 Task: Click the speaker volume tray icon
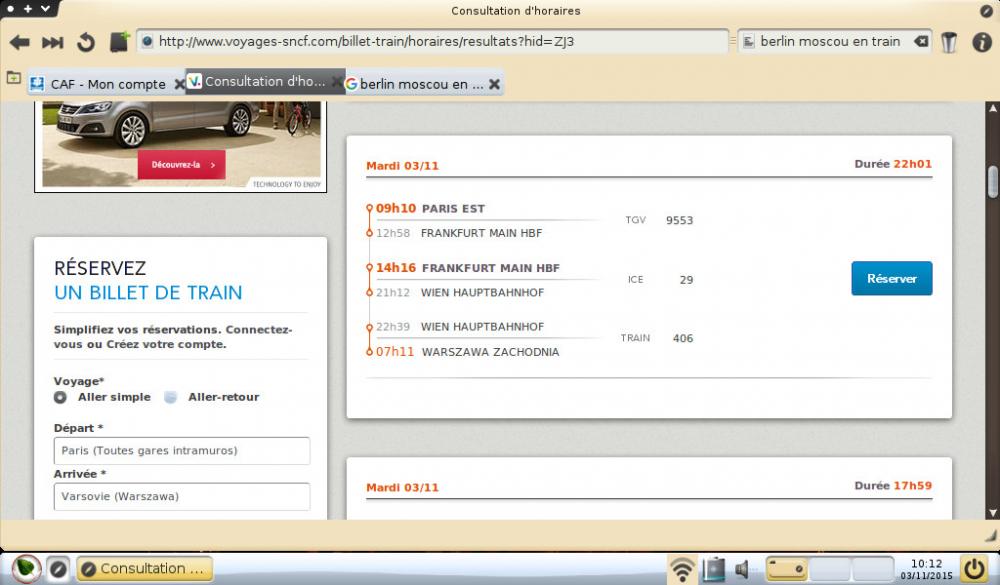click(742, 568)
